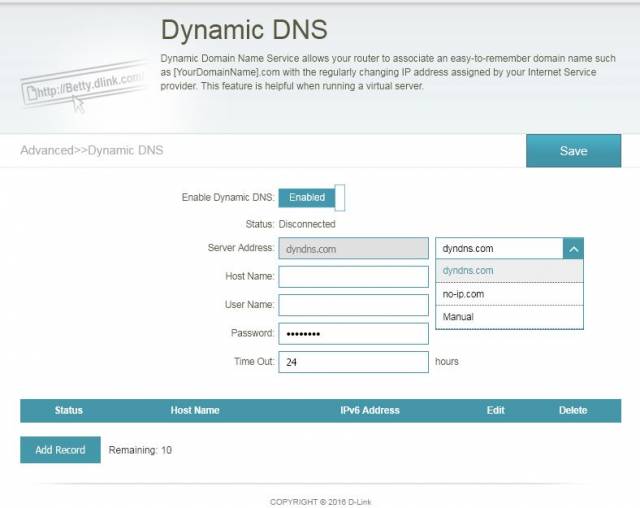The width and height of the screenshot is (640, 508).
Task: Click the grayed Server Address text box
Action: (x=352, y=249)
